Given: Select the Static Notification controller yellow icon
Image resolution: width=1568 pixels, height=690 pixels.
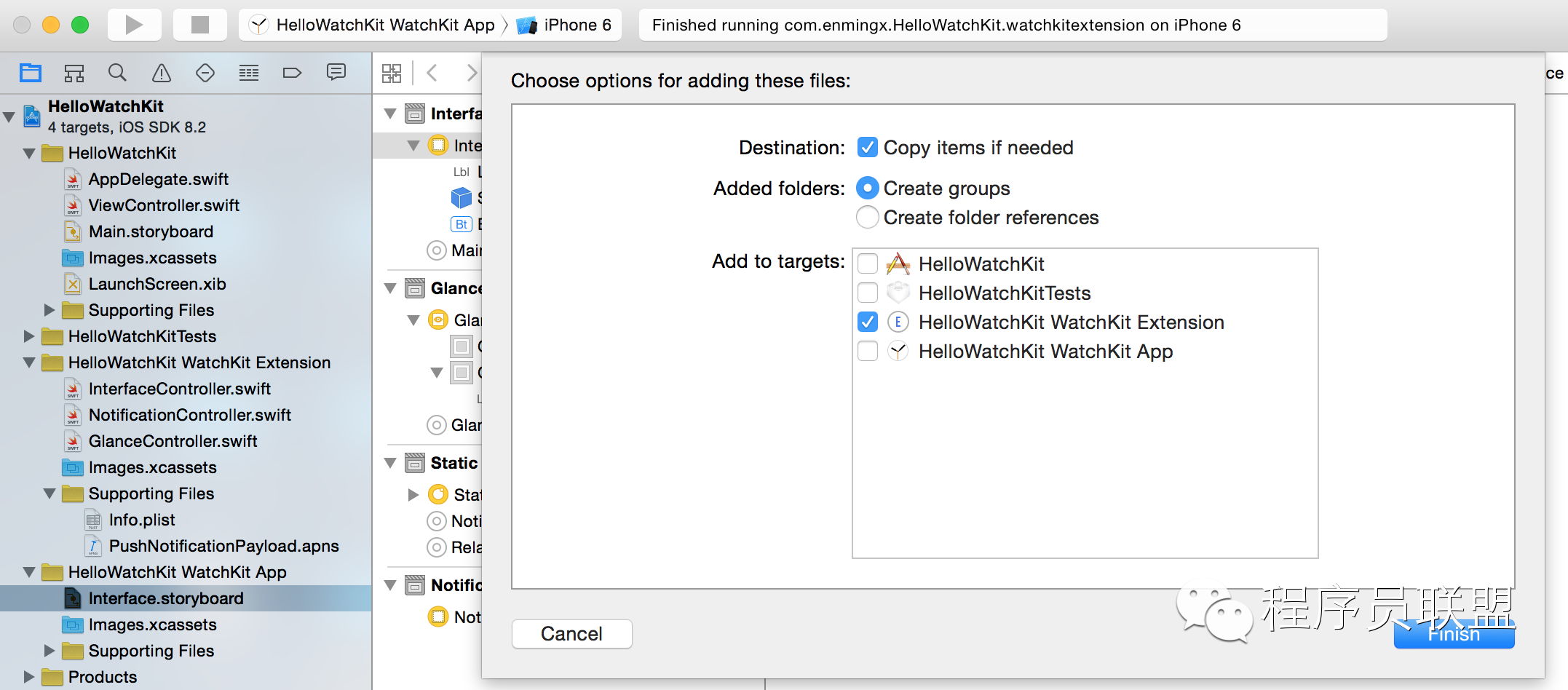Looking at the screenshot, I should click(x=438, y=494).
